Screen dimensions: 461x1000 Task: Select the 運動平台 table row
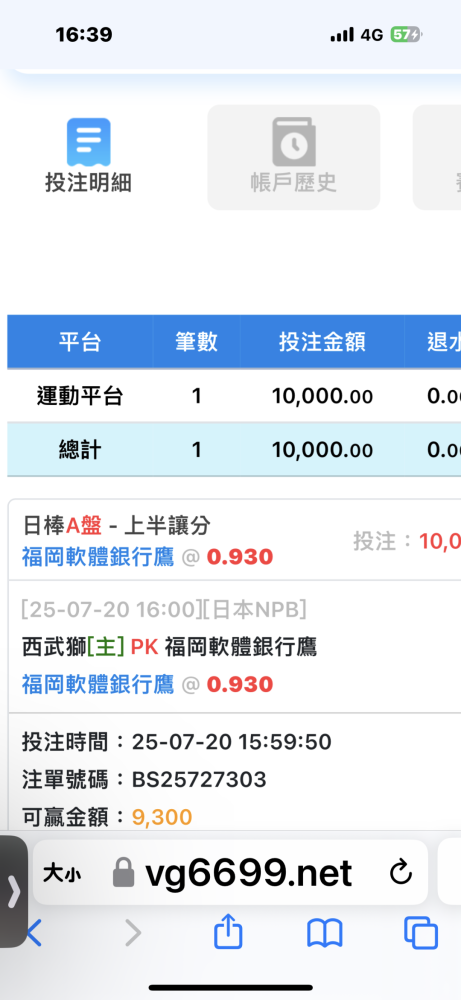tap(234, 397)
